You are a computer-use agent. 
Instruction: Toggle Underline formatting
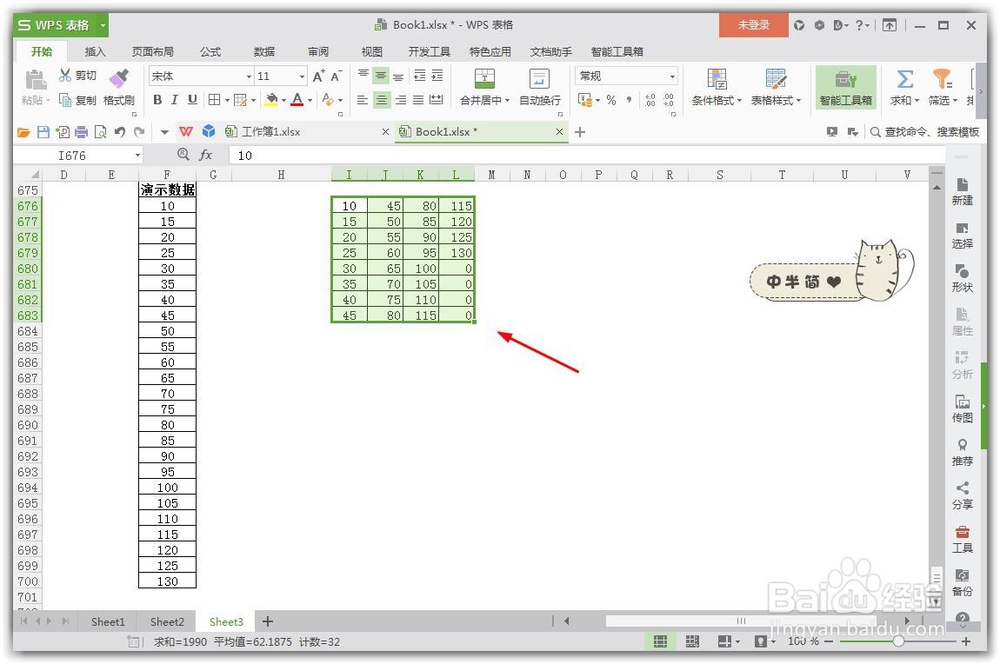tap(192, 100)
